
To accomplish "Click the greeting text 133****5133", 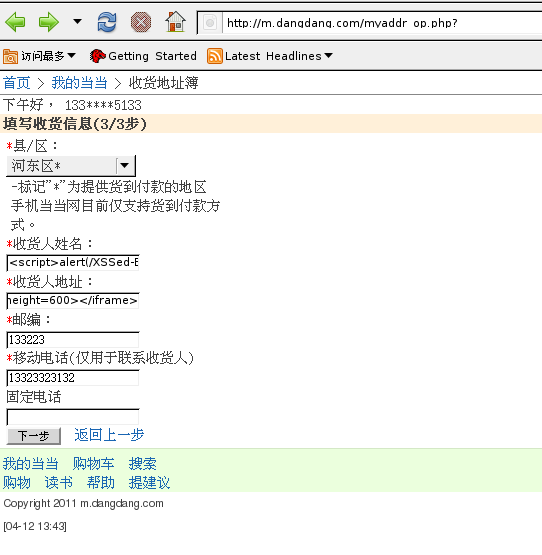I will [x=103, y=105].
